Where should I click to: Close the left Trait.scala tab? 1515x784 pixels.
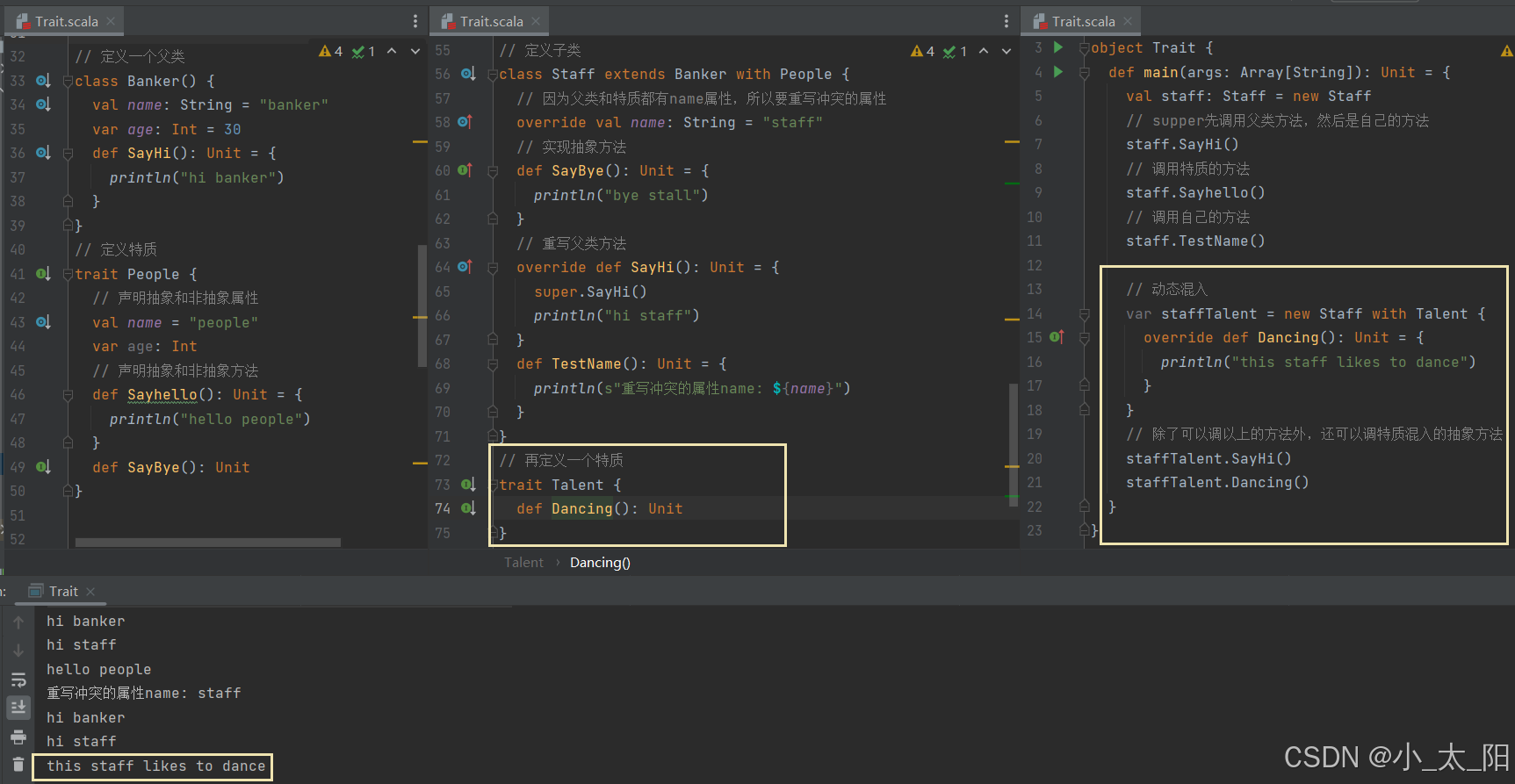(111, 21)
